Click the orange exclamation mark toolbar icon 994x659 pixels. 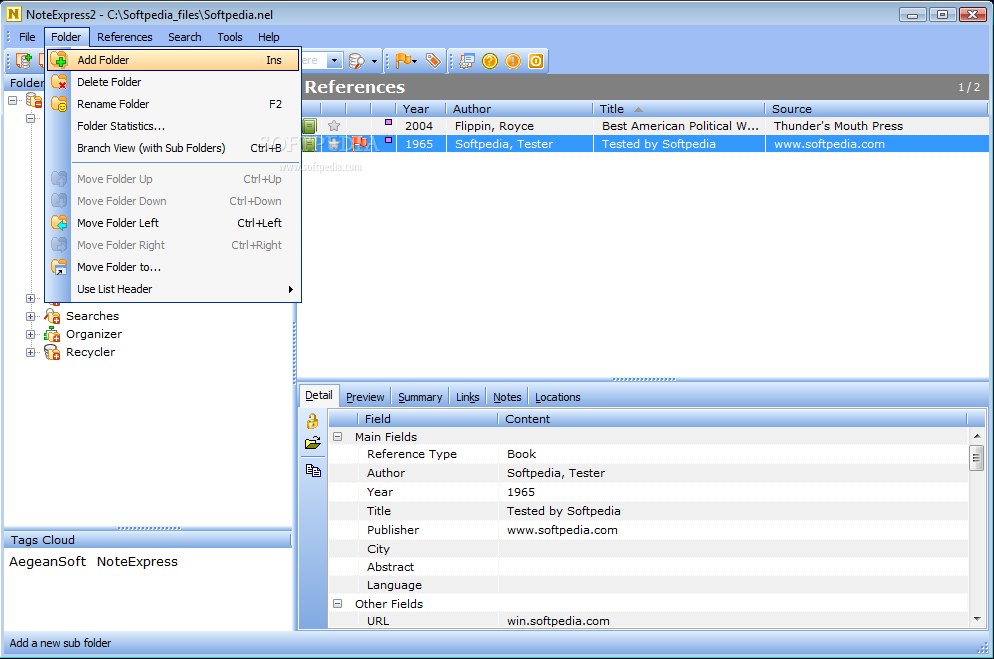[x=513, y=61]
